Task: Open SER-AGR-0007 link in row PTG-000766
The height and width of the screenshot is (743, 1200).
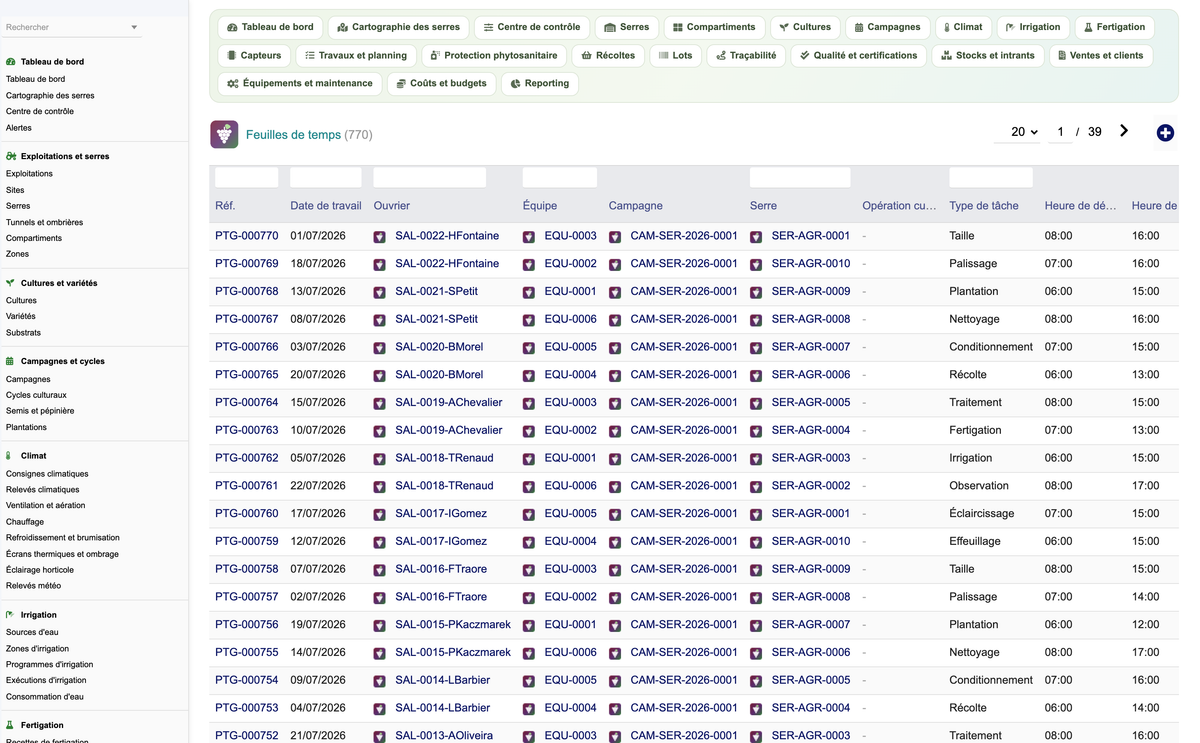Action: pos(811,347)
